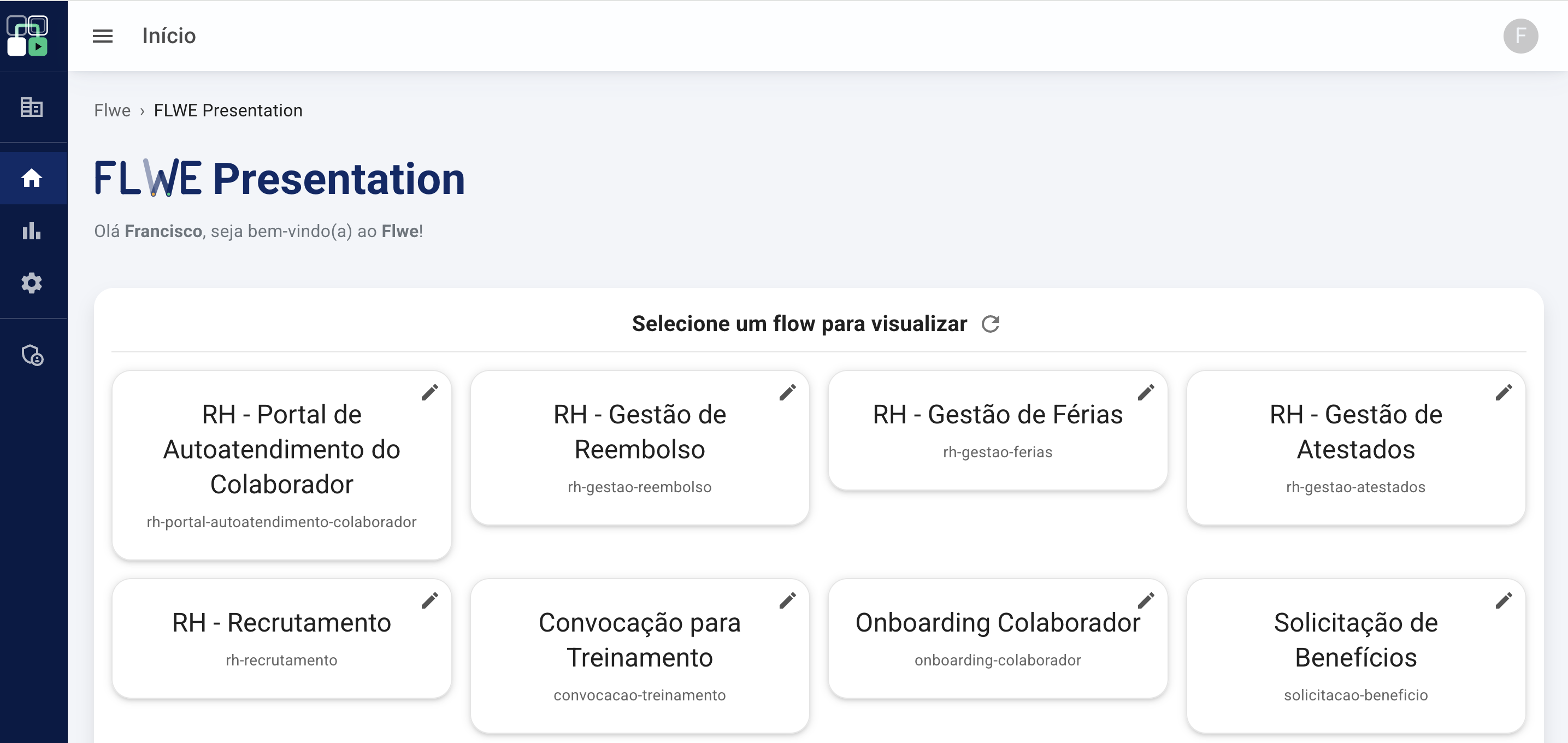Click the rh-gestao-reembolso slug text

click(640, 487)
